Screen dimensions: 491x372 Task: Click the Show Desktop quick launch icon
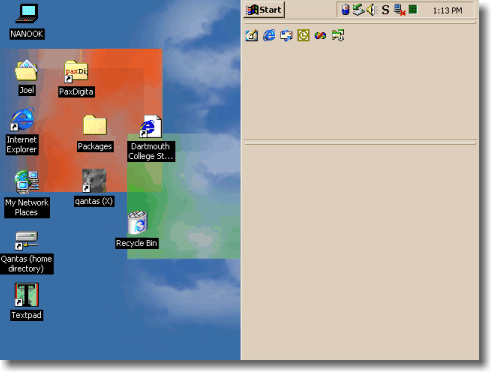[x=252, y=35]
